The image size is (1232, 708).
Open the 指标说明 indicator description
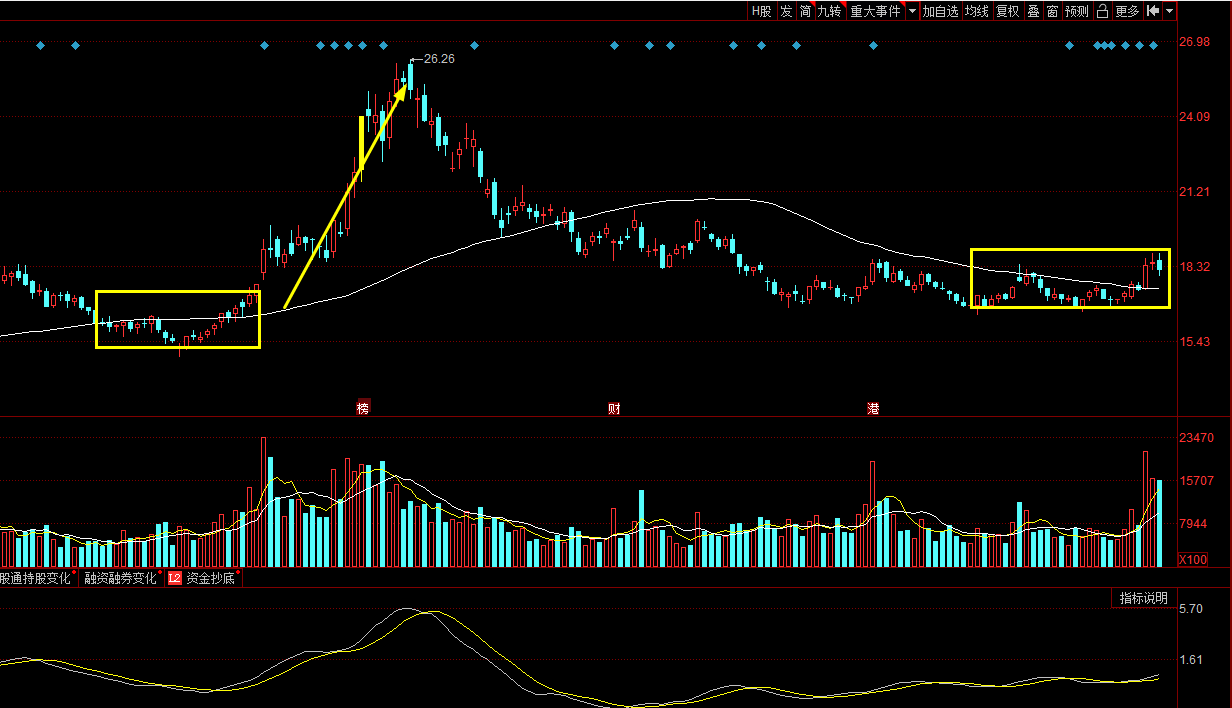tap(1143, 598)
